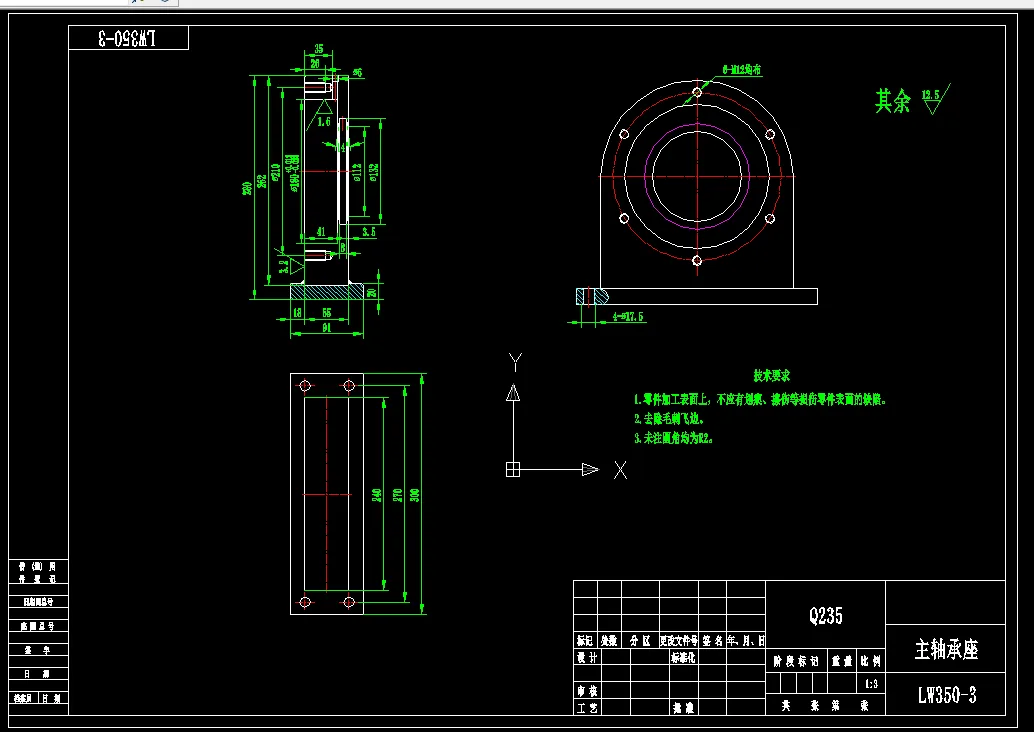Click the Y axis arrowhead of UCS icon
This screenshot has width=1034, height=732.
(x=513, y=393)
